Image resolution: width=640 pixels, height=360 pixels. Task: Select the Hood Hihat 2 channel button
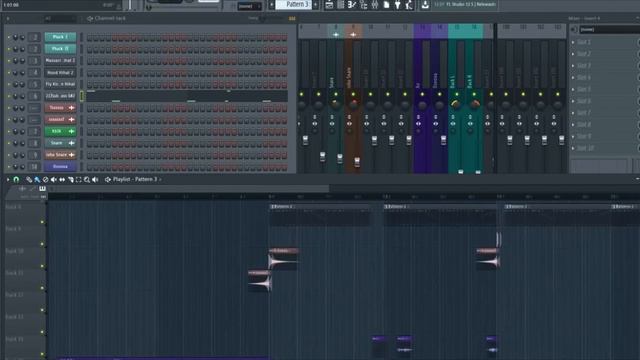pyautogui.click(x=60, y=73)
